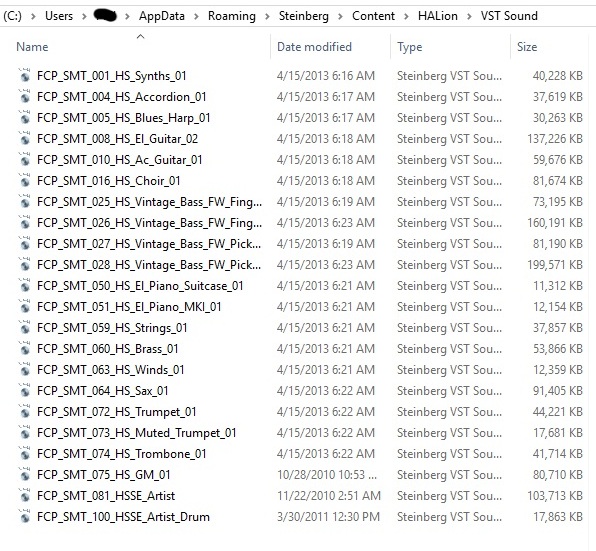Click the file icon for FCP_SMT_008_HS_El_Guitar_02
Viewport: 596px width, 551px height.
24,138
